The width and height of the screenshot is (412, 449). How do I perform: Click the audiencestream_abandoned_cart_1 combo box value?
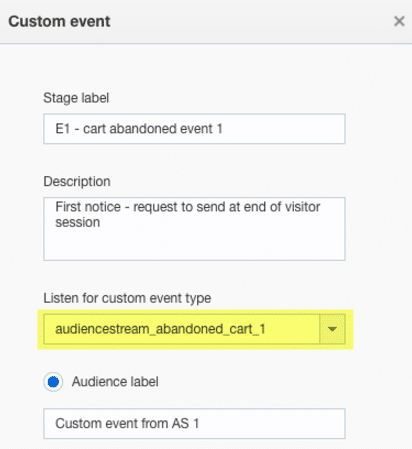(x=182, y=329)
